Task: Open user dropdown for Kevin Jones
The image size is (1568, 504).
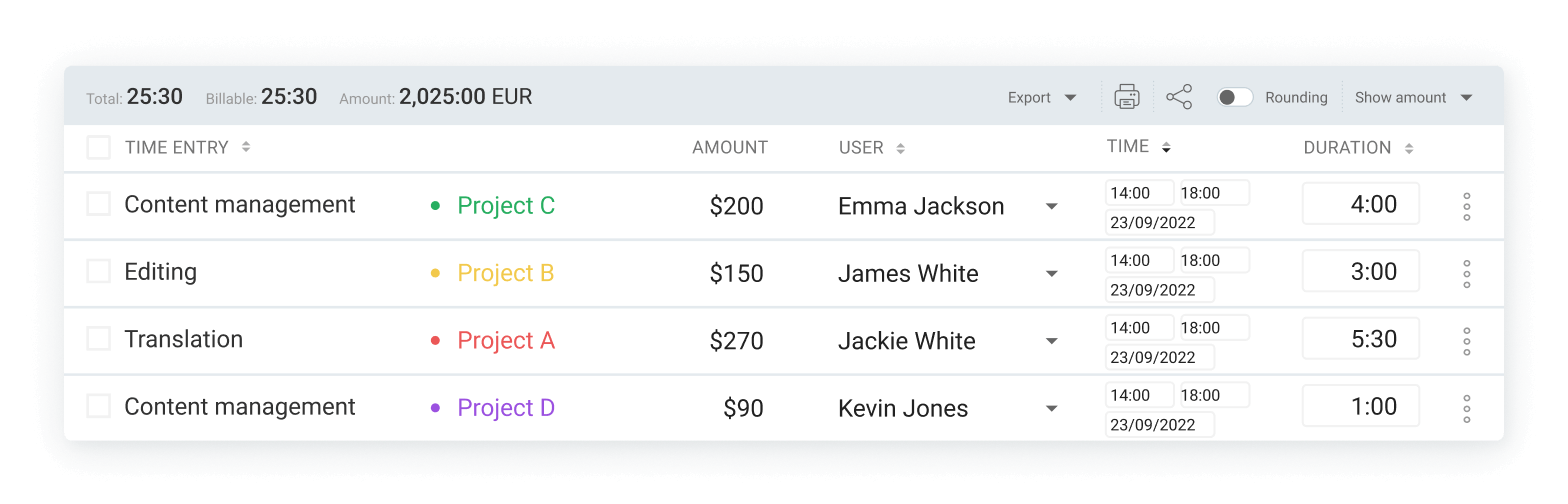Action: pyautogui.click(x=1051, y=409)
